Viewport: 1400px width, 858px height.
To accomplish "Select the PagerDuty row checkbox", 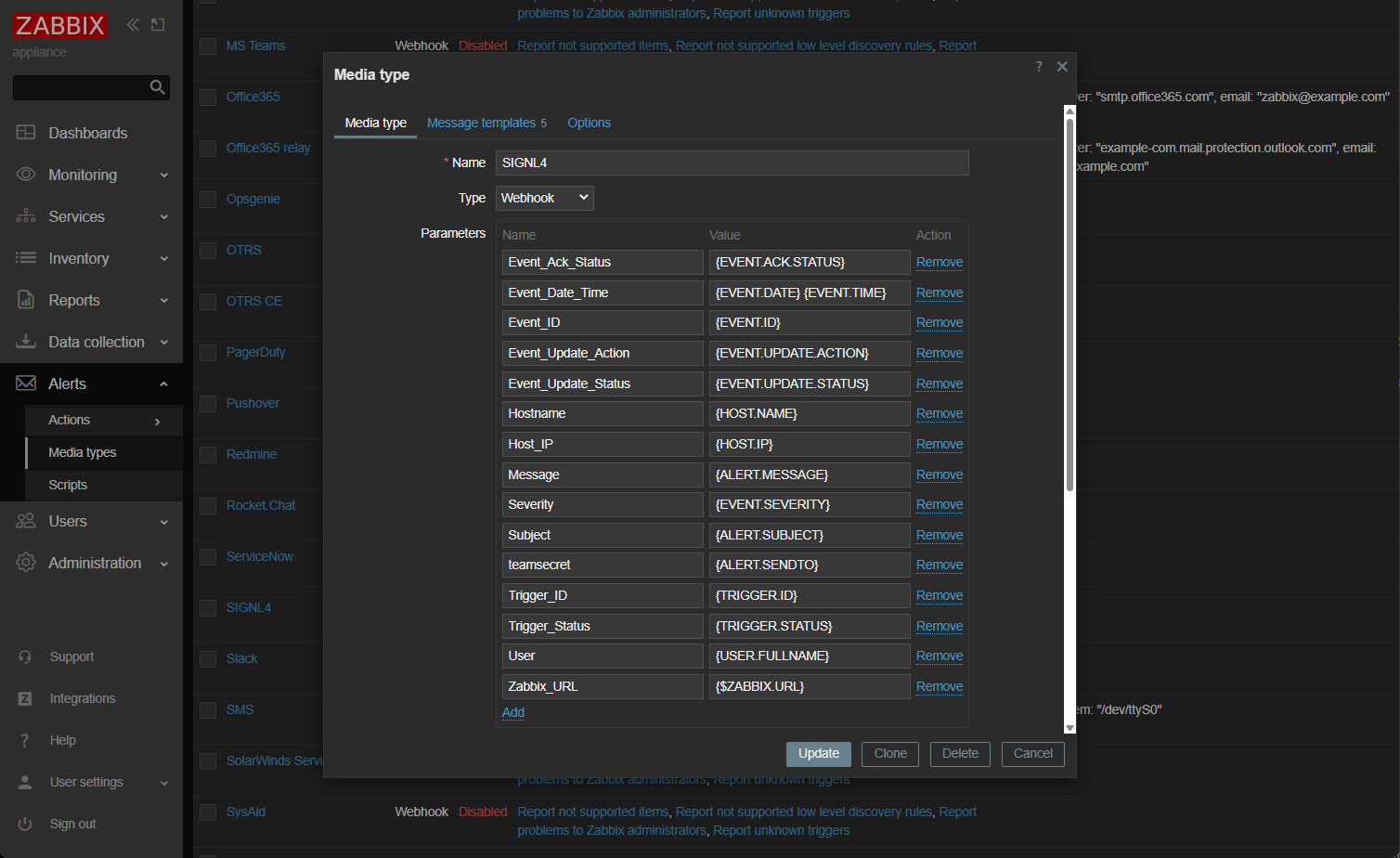I will pyautogui.click(x=208, y=353).
